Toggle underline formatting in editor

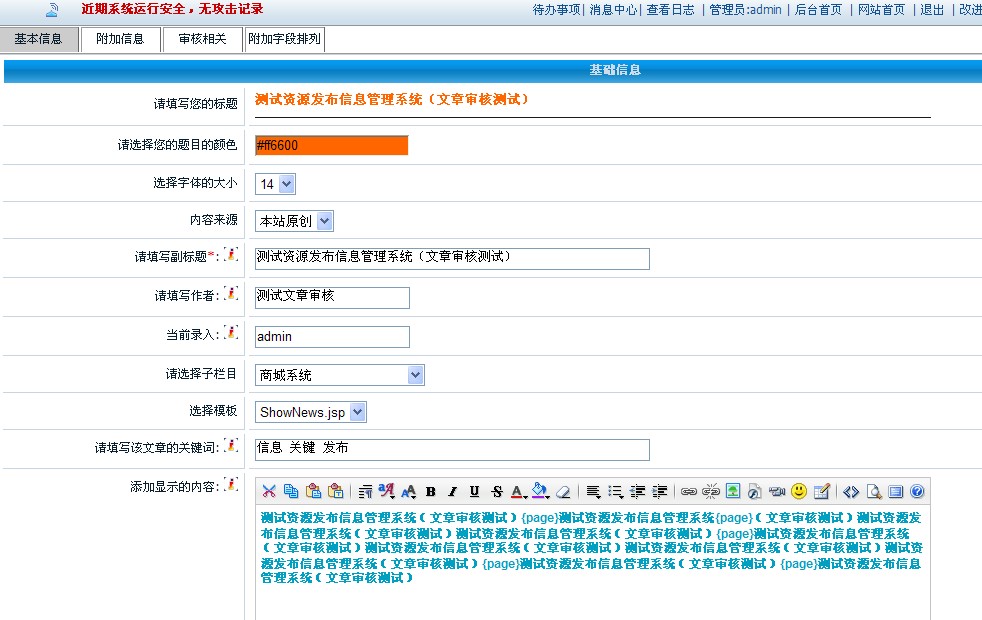pyautogui.click(x=475, y=492)
